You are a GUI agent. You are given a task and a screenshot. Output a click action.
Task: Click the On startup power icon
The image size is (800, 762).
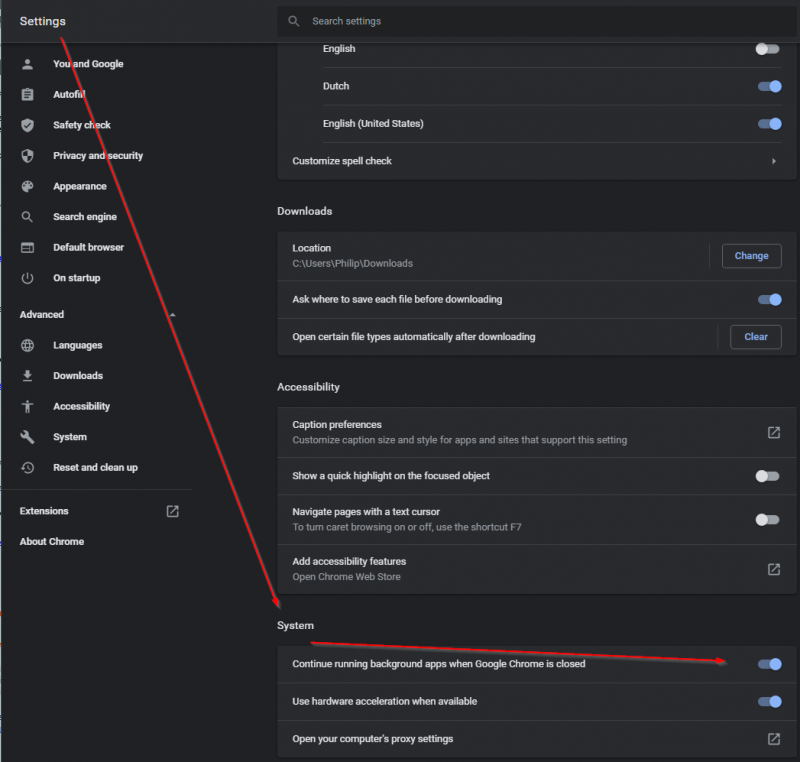[28, 278]
